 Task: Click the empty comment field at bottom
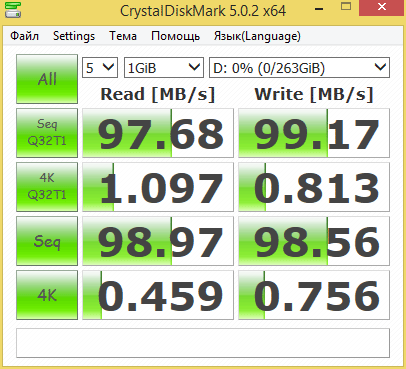coord(203,343)
